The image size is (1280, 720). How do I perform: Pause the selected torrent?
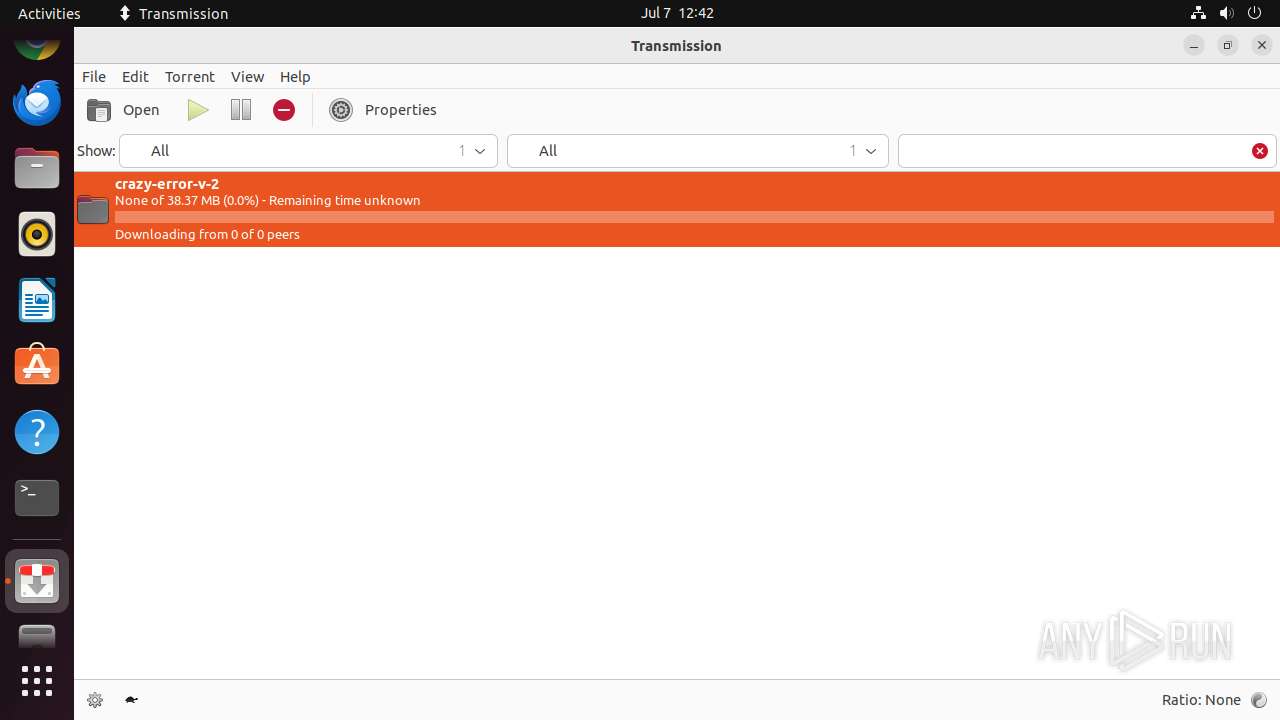tap(241, 110)
